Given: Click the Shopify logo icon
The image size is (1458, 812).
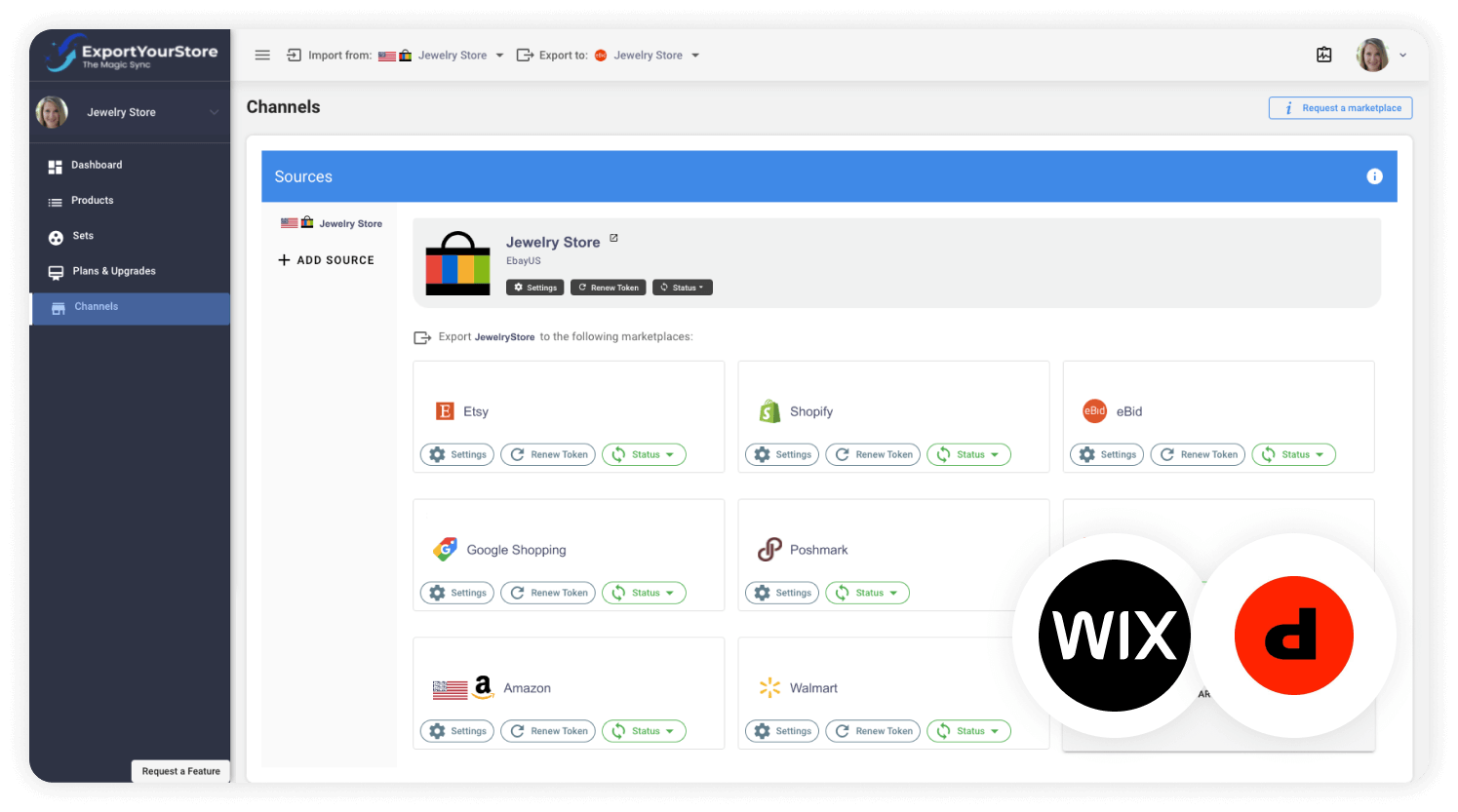Looking at the screenshot, I should 769,411.
